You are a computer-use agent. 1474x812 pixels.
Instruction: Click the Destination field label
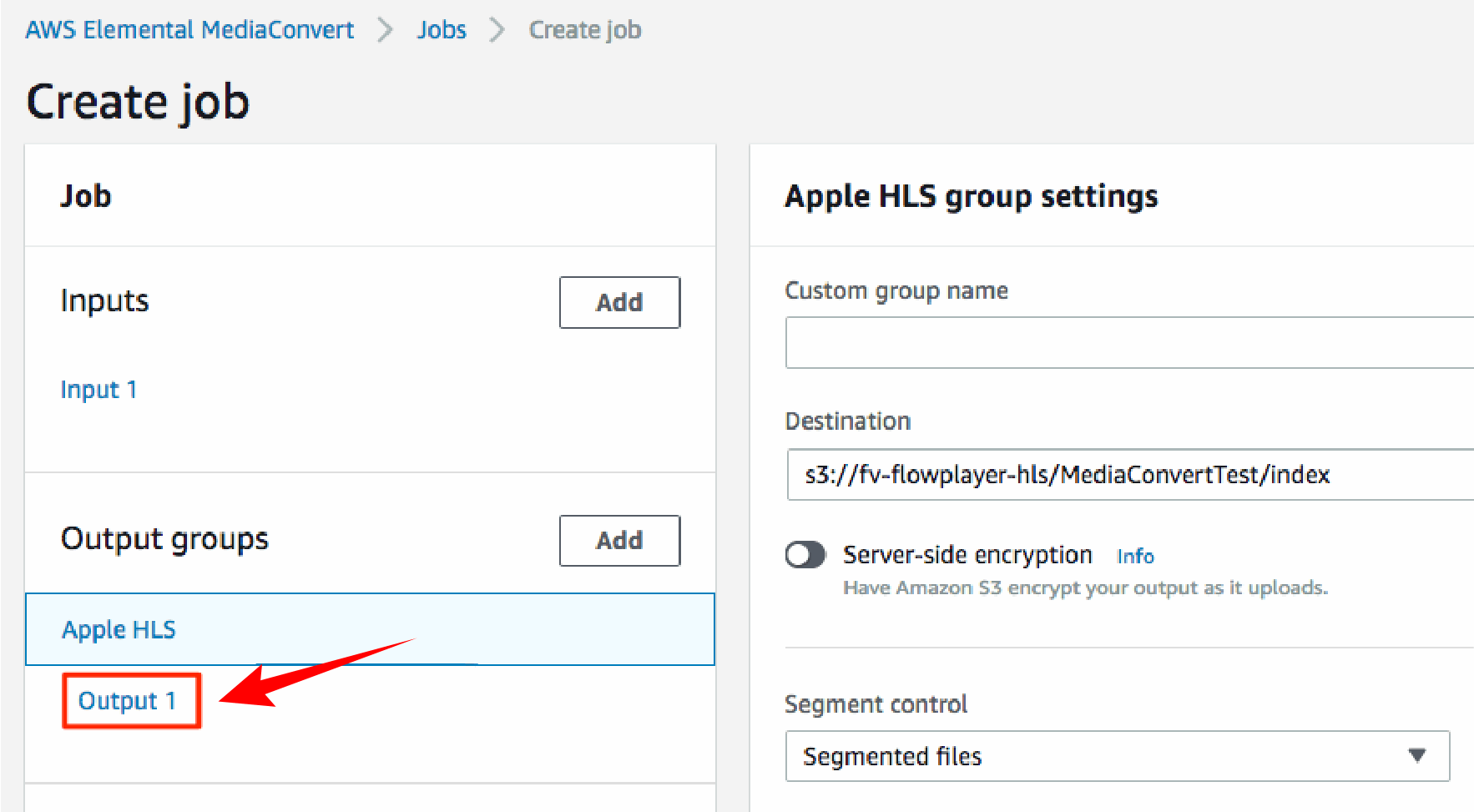pyautogui.click(x=848, y=421)
